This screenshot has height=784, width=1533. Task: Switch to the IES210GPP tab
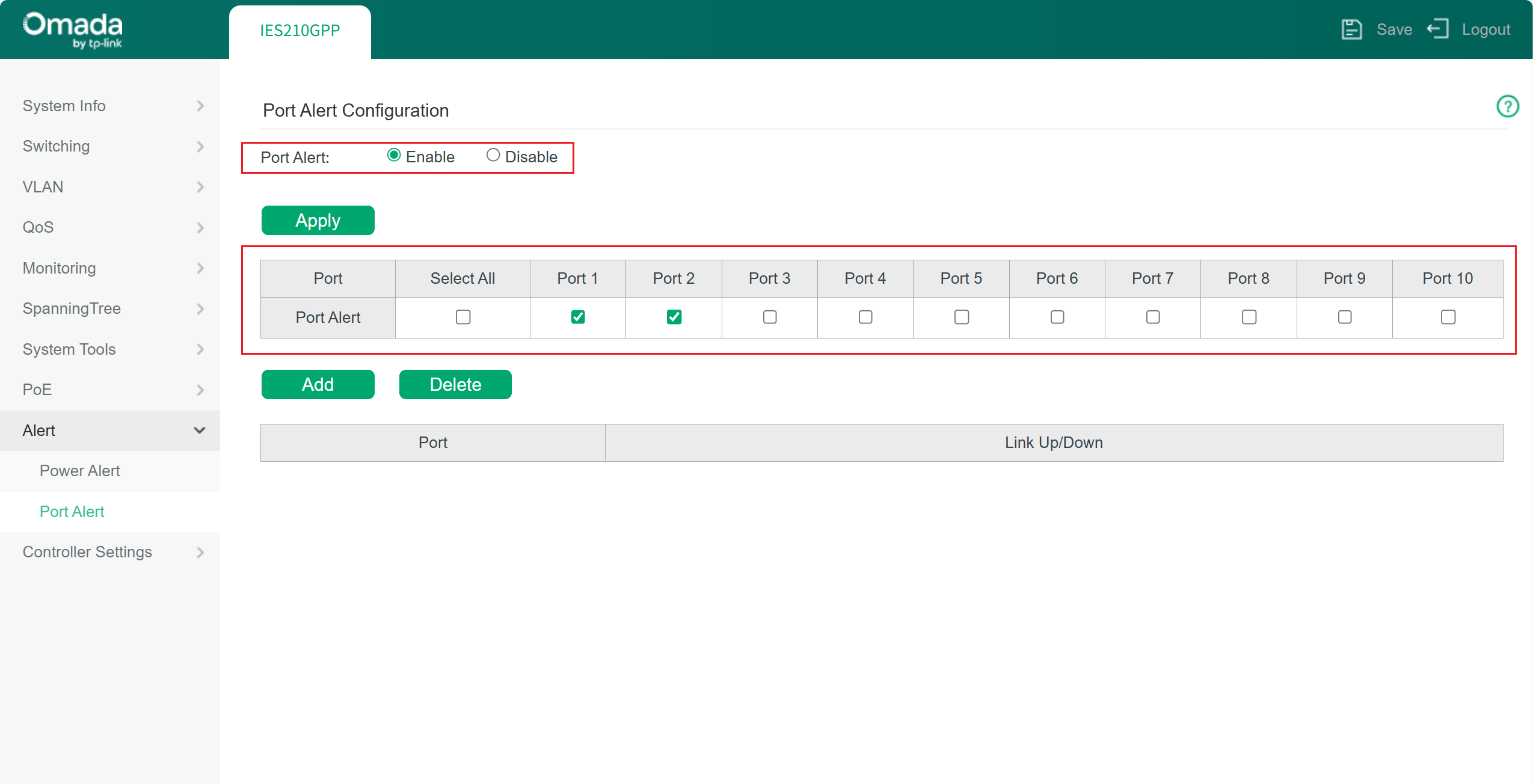click(300, 29)
